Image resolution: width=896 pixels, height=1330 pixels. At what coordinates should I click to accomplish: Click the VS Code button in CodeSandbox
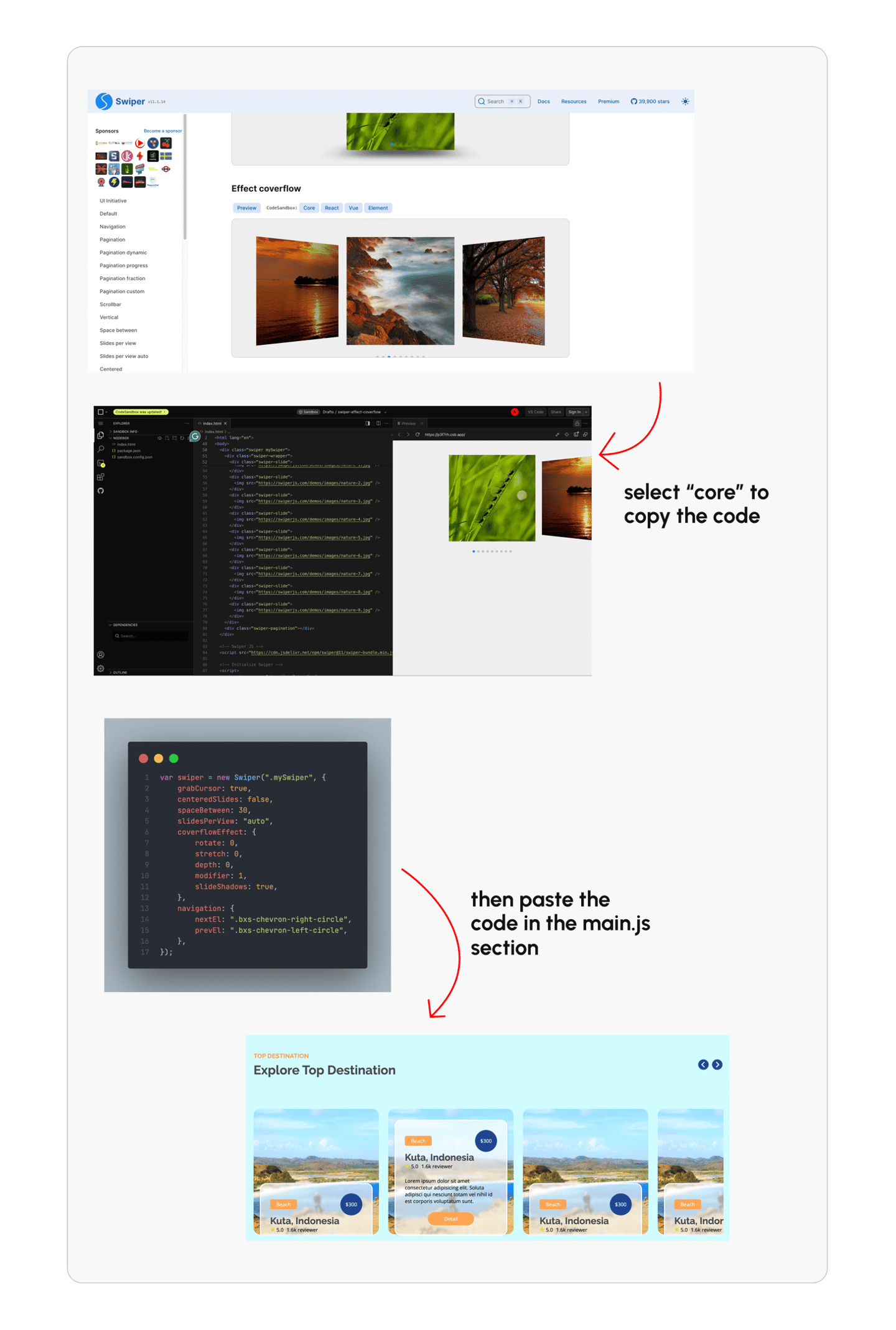[535, 412]
